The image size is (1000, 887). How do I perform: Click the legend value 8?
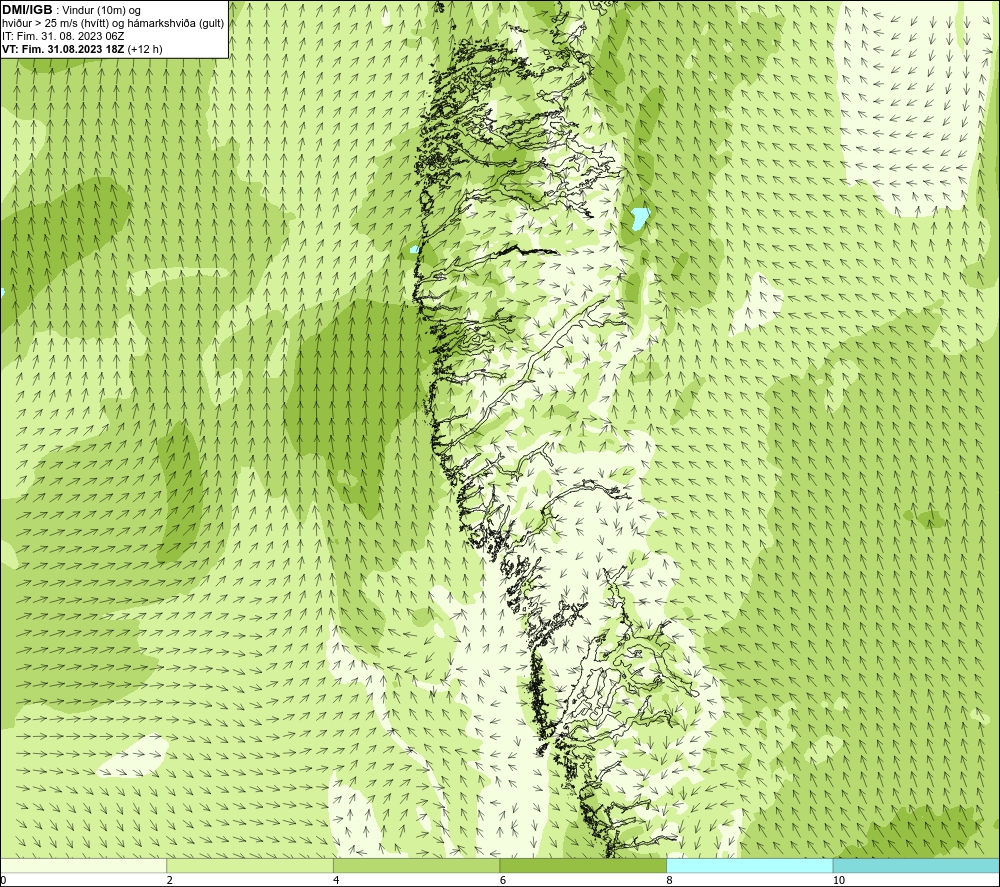click(x=669, y=881)
